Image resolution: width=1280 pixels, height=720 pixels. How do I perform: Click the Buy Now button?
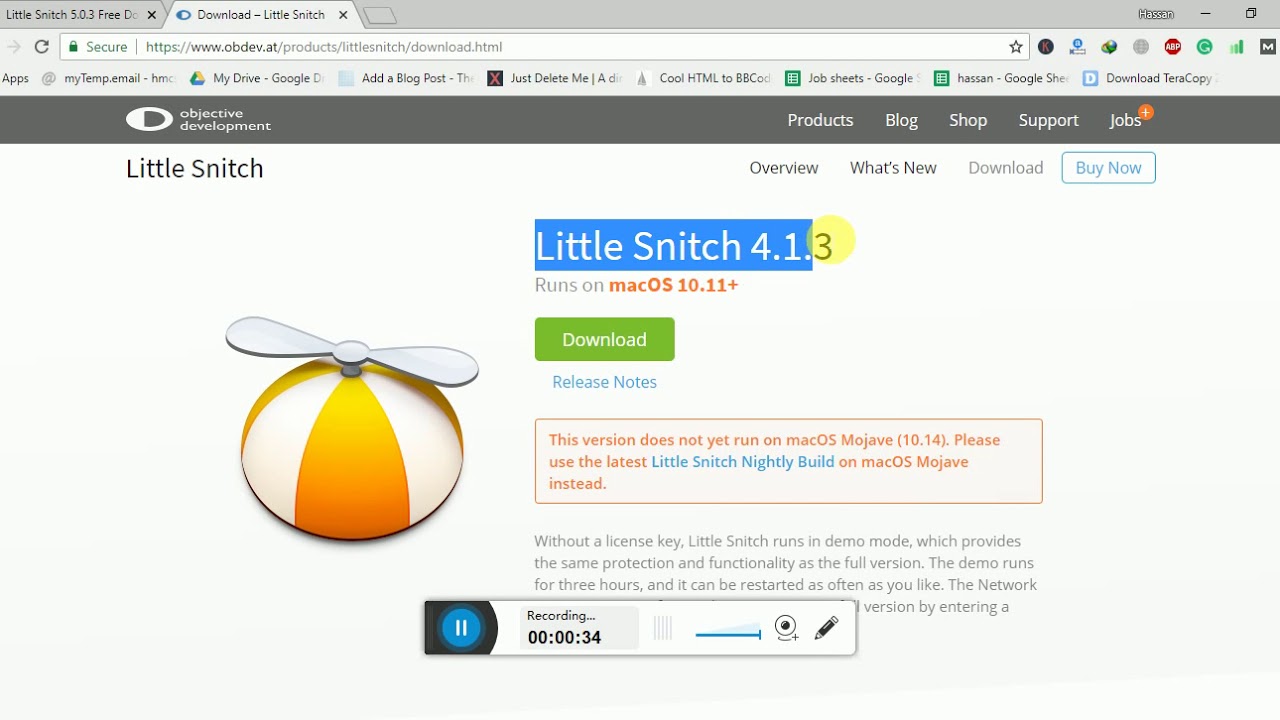(x=1108, y=168)
